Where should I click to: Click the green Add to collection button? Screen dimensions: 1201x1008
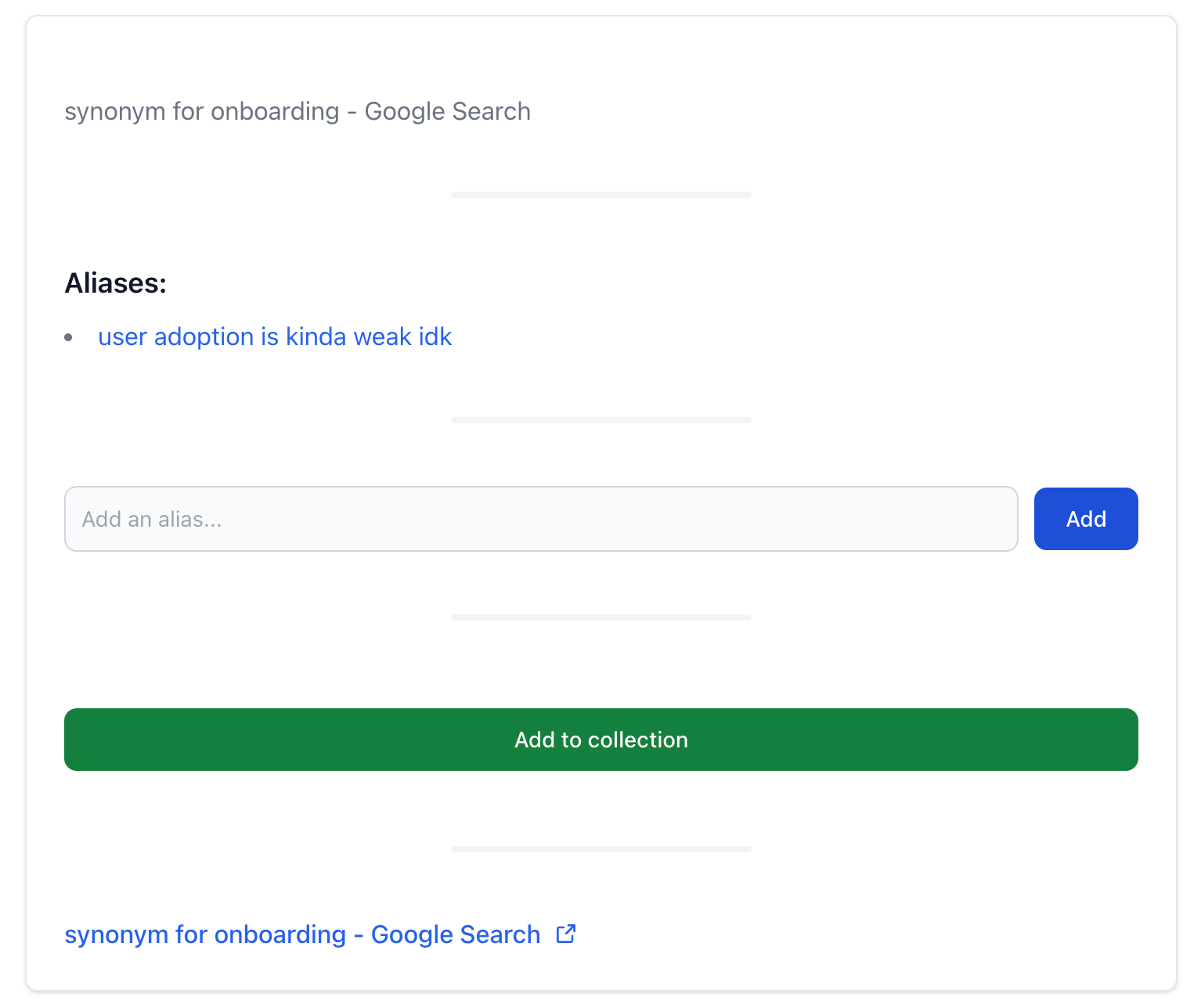click(x=600, y=740)
